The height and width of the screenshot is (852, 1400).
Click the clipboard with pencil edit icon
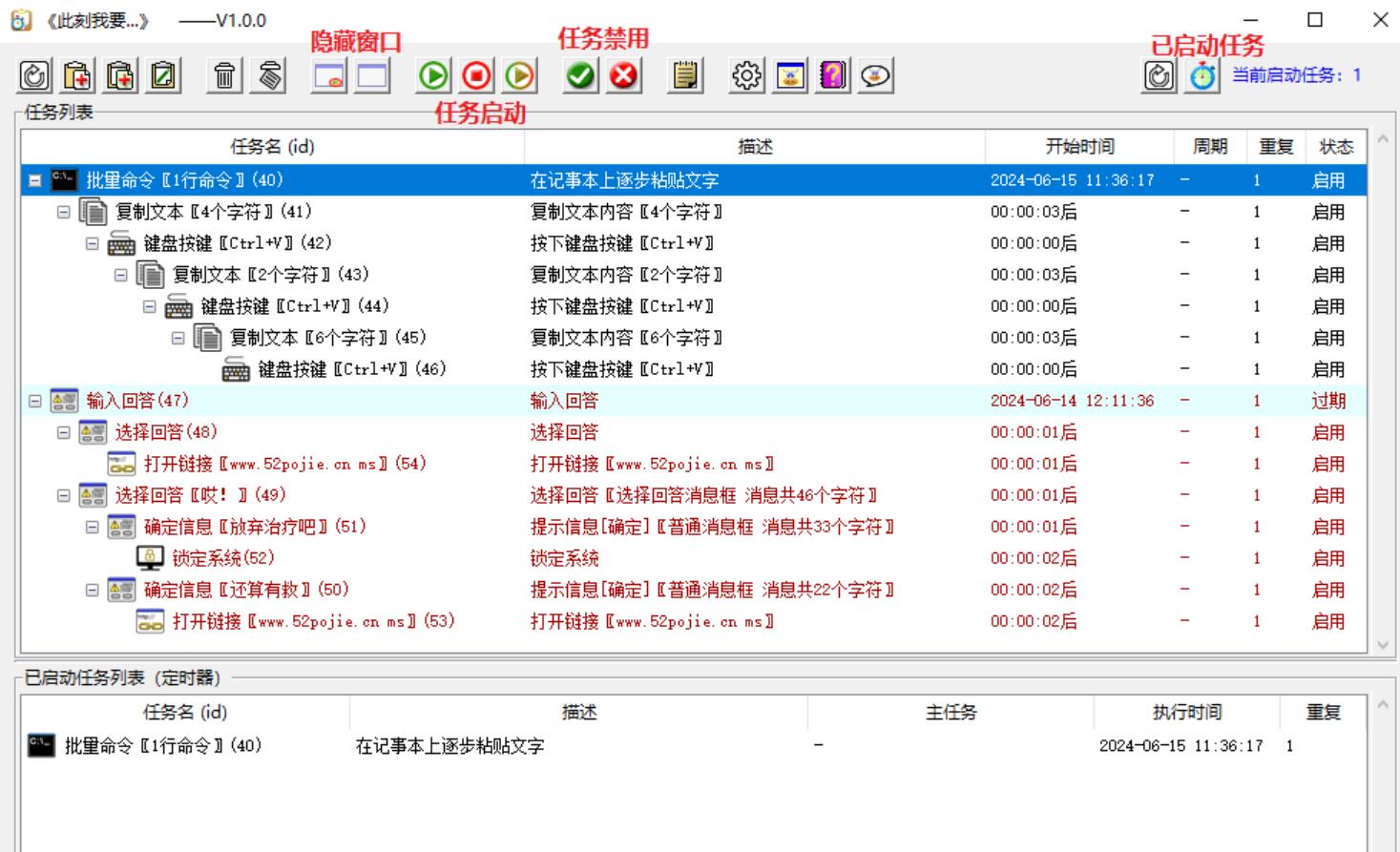(163, 75)
